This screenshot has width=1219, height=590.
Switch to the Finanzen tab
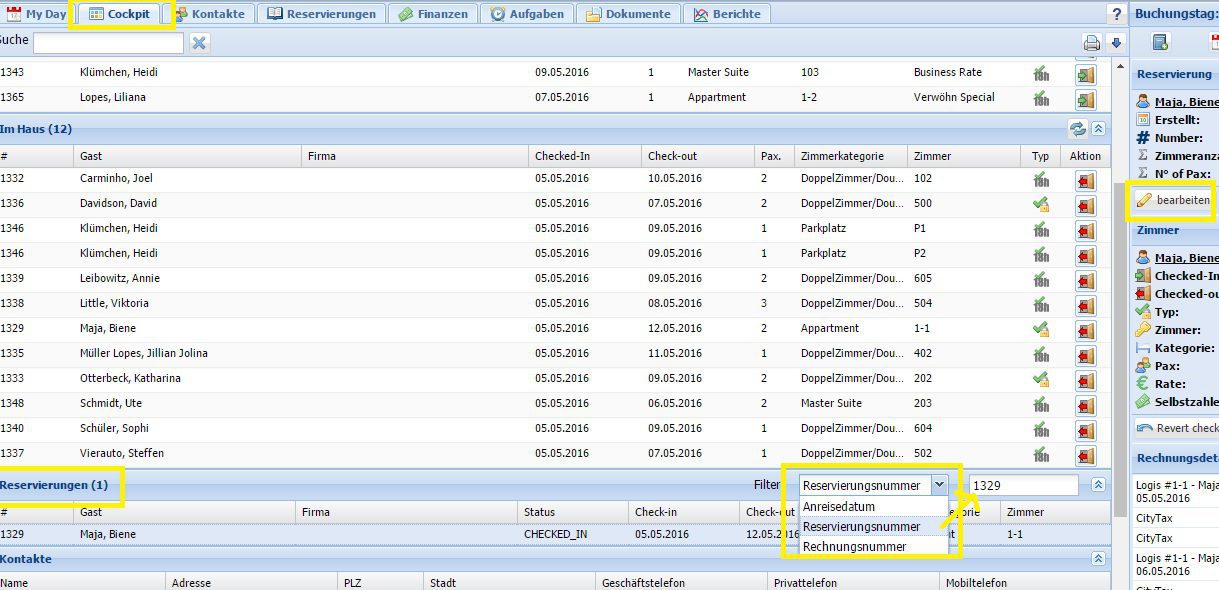click(x=432, y=14)
